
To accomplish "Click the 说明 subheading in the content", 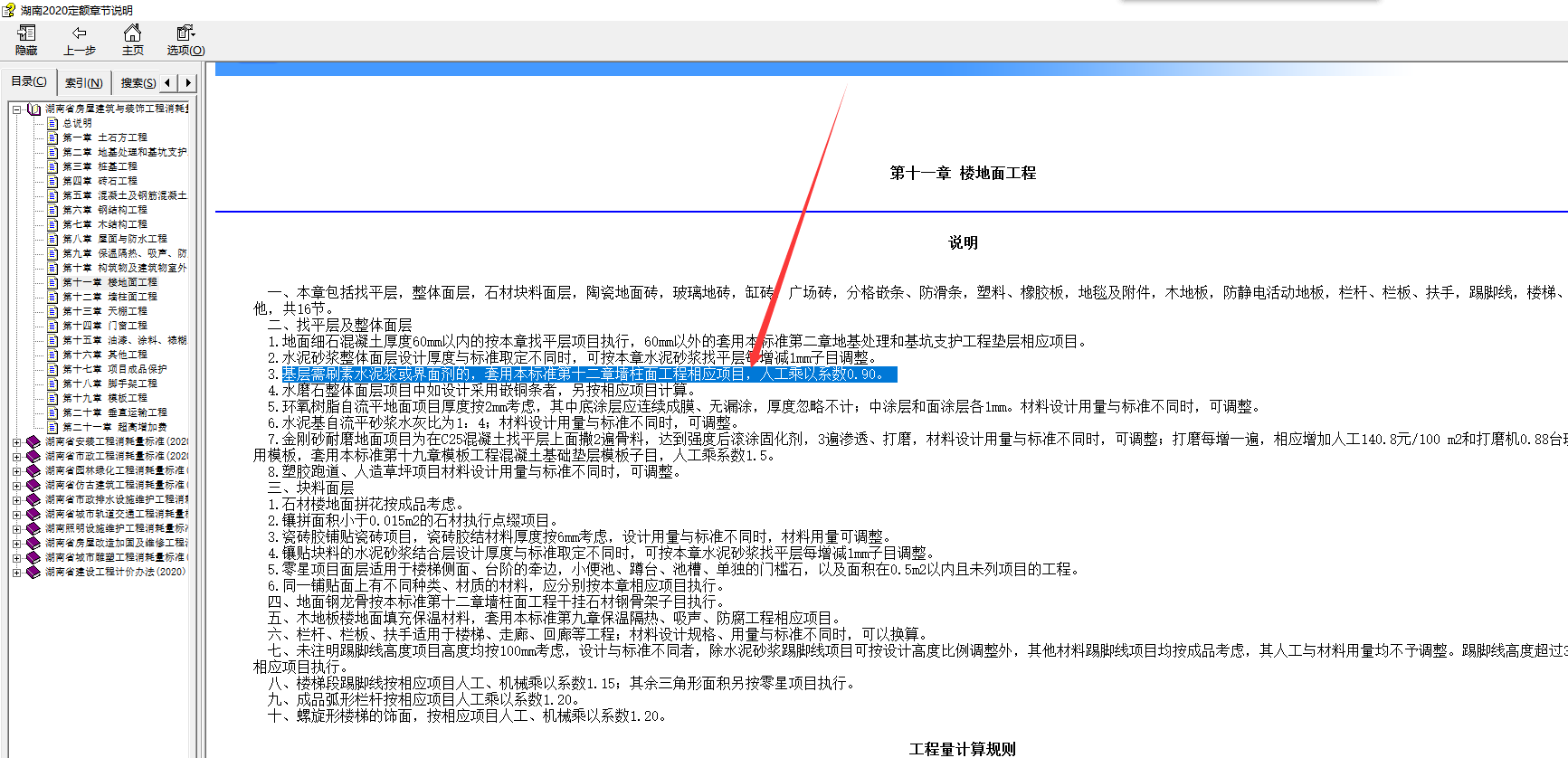I will coord(963,242).
